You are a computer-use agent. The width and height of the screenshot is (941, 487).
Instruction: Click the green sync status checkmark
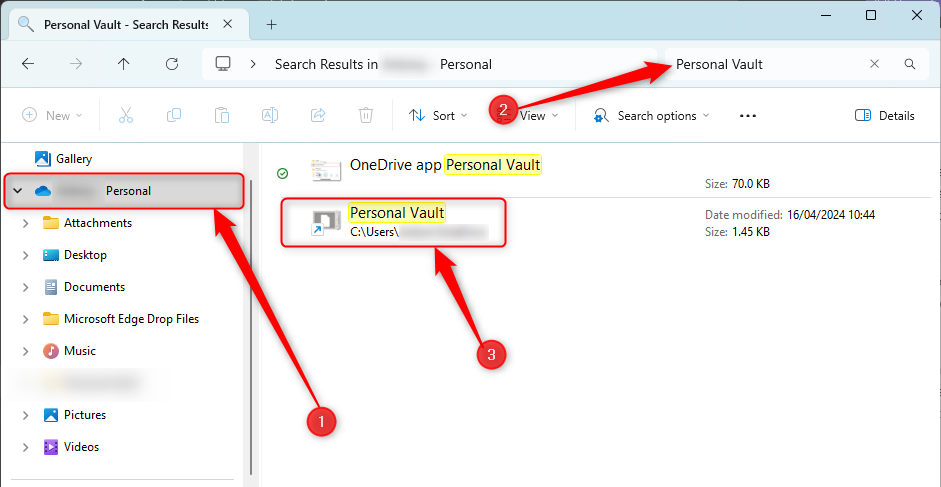282,174
